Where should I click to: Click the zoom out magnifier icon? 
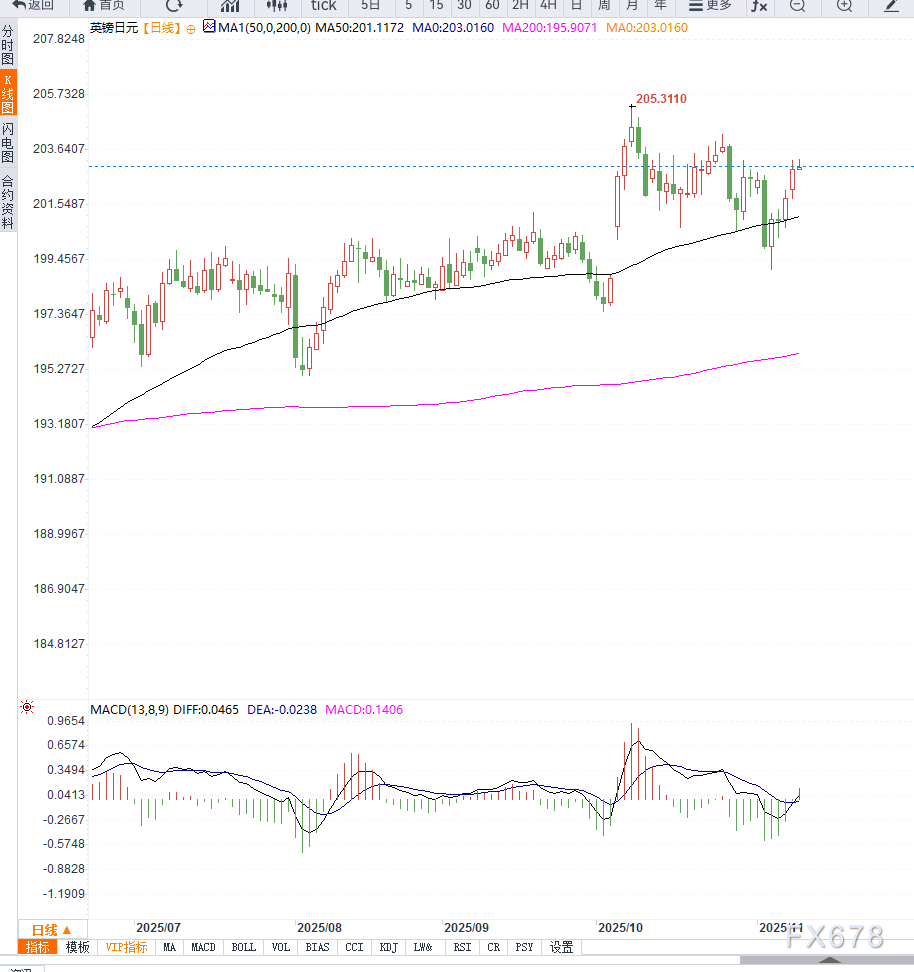(797, 5)
